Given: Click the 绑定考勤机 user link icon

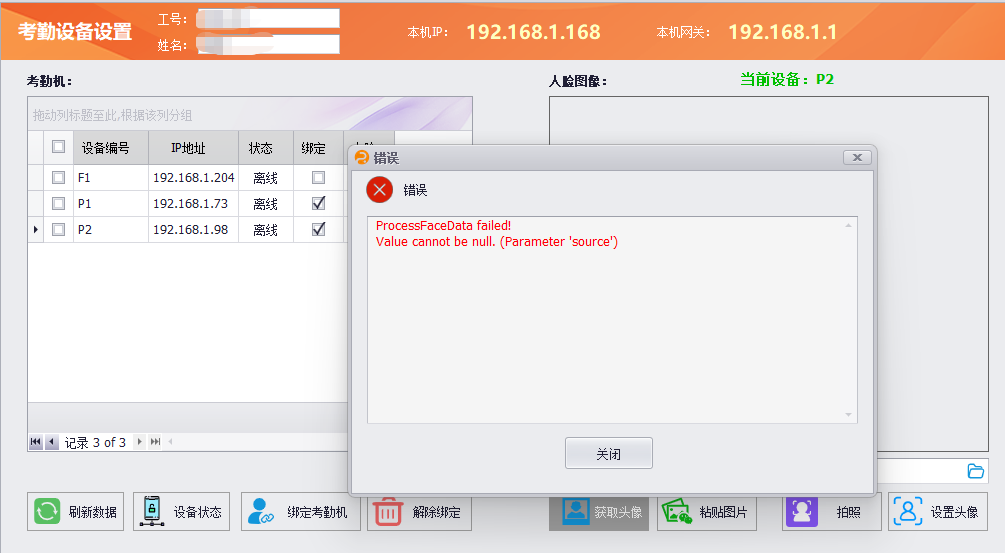Looking at the screenshot, I should pos(260,511).
